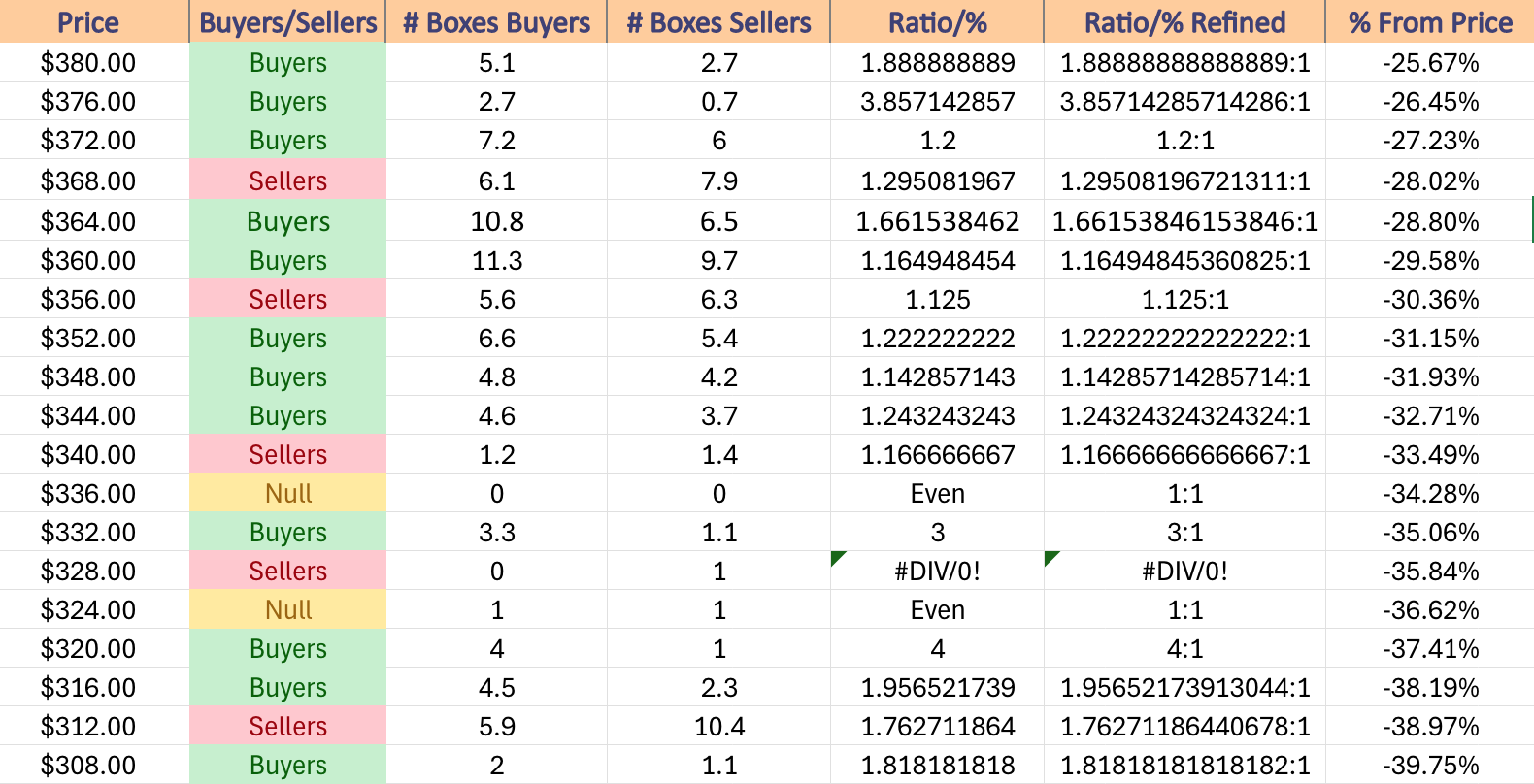Select the Even ratio cell for $324.00

coord(937,609)
